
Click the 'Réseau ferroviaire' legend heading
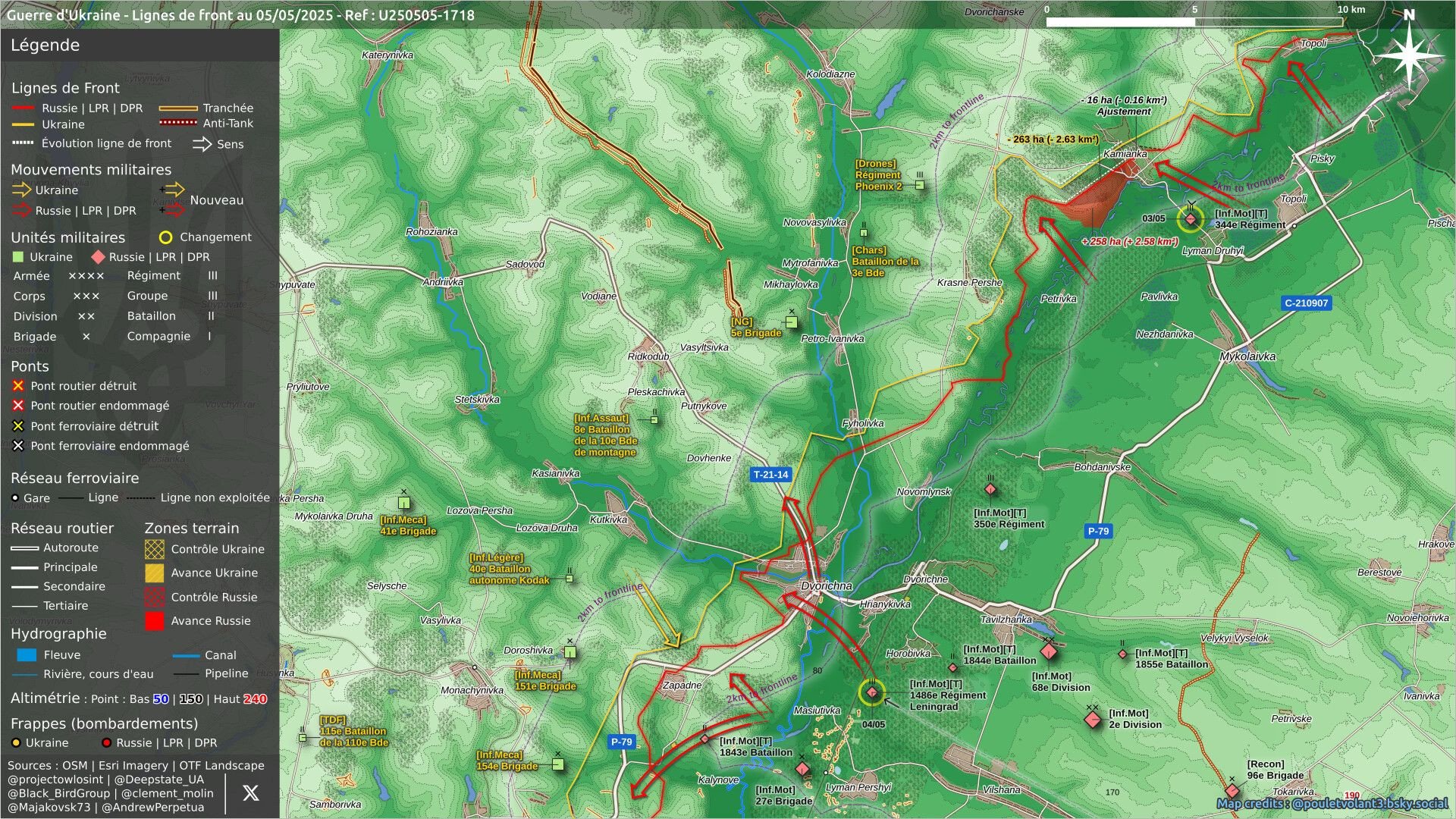pos(74,479)
